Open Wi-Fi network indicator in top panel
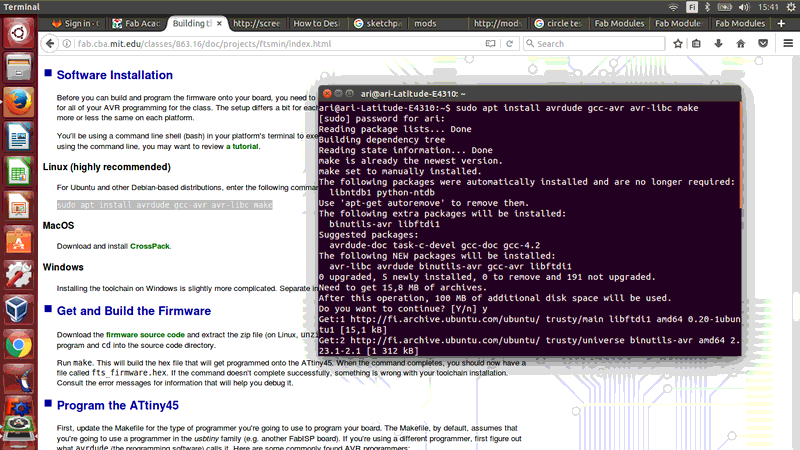Viewport: 800px width, 450px height. click(x=673, y=7)
